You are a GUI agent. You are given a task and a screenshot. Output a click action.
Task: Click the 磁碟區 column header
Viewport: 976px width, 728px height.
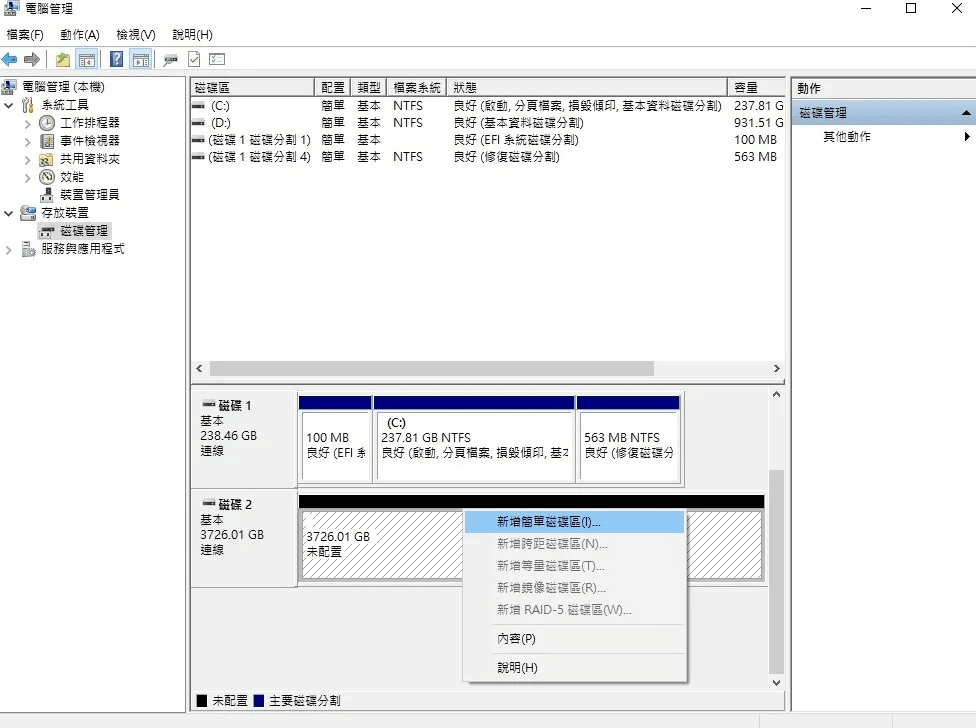252,87
